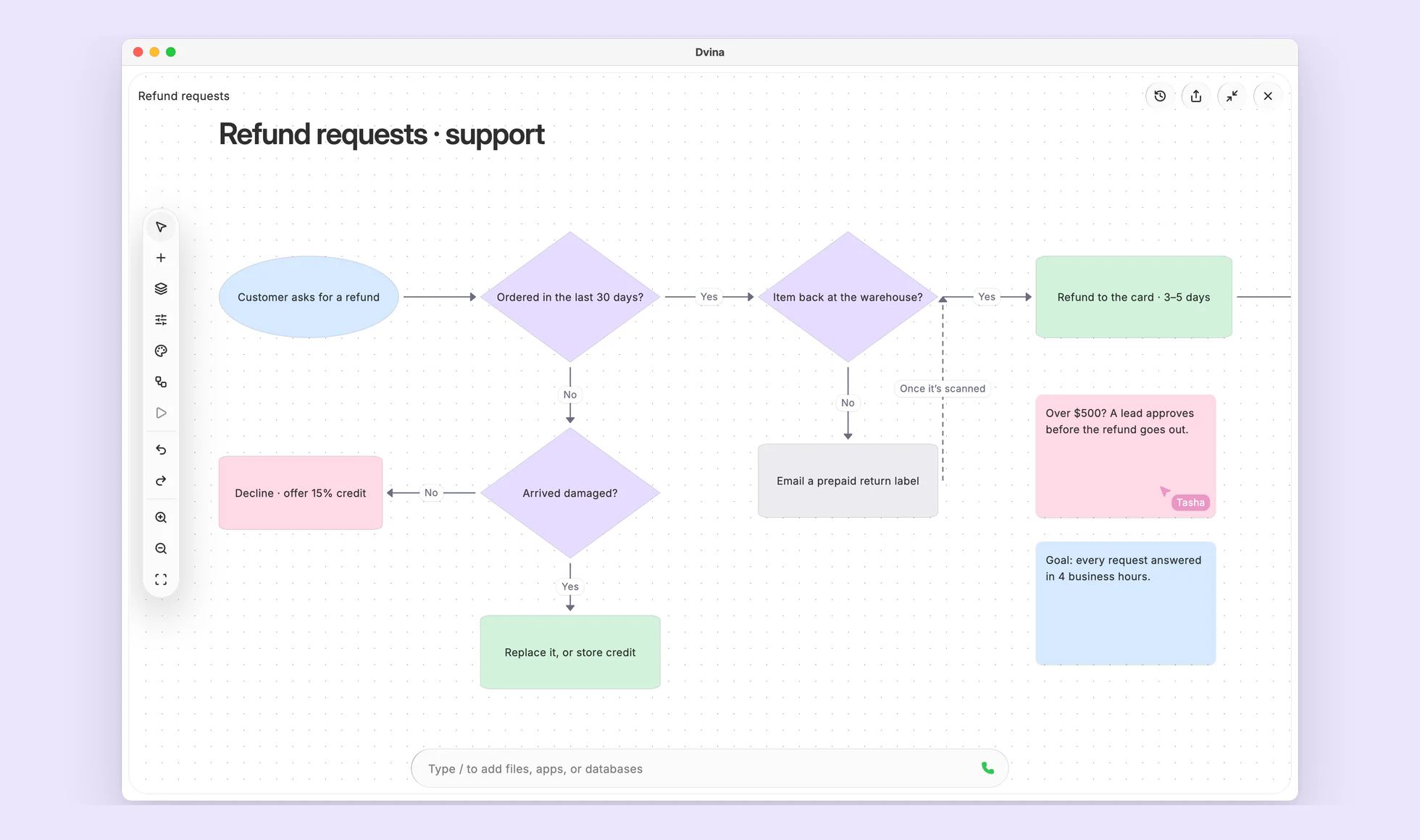Open the color palette icon
The width and height of the screenshot is (1420, 840).
tap(161, 350)
